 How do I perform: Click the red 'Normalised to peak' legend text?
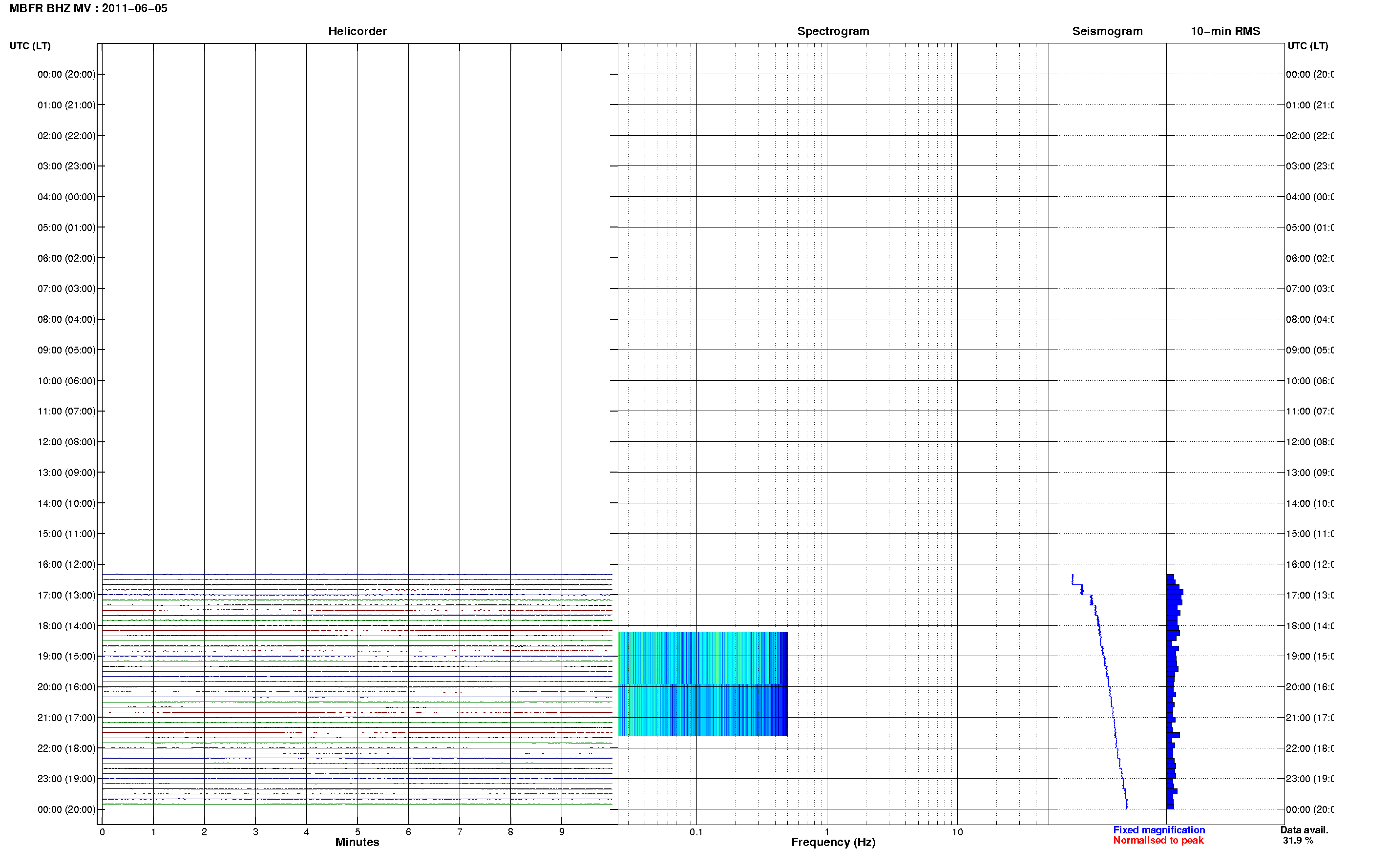[x=1158, y=841]
